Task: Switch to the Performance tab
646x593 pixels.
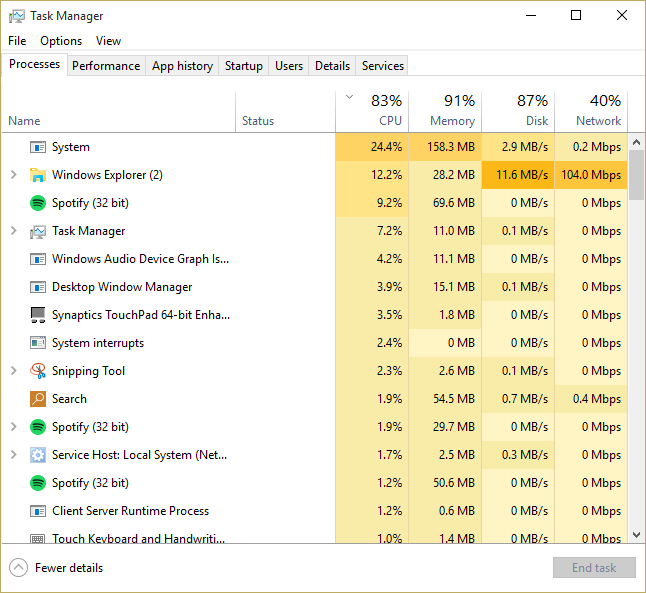Action: coord(106,66)
